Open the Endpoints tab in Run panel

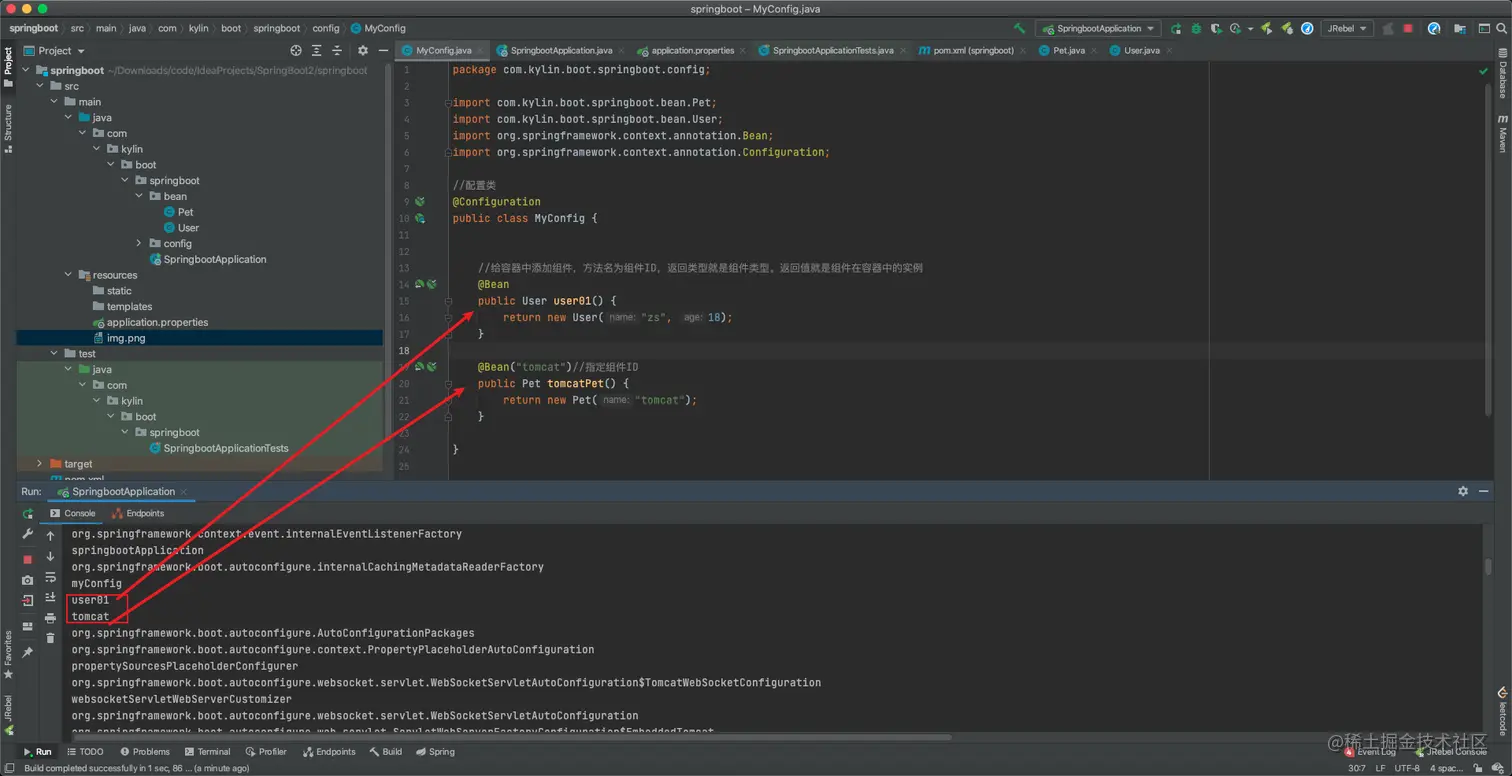pos(138,514)
